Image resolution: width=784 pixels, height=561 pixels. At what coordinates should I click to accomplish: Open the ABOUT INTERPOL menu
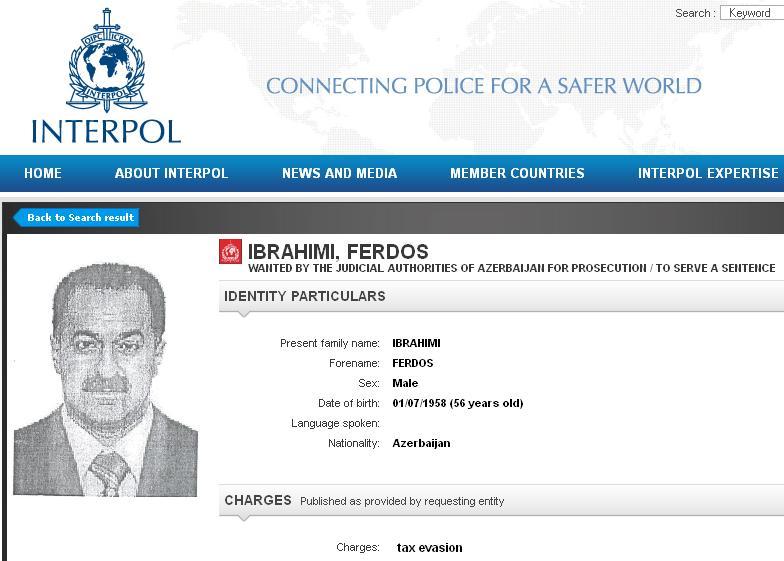(x=171, y=173)
